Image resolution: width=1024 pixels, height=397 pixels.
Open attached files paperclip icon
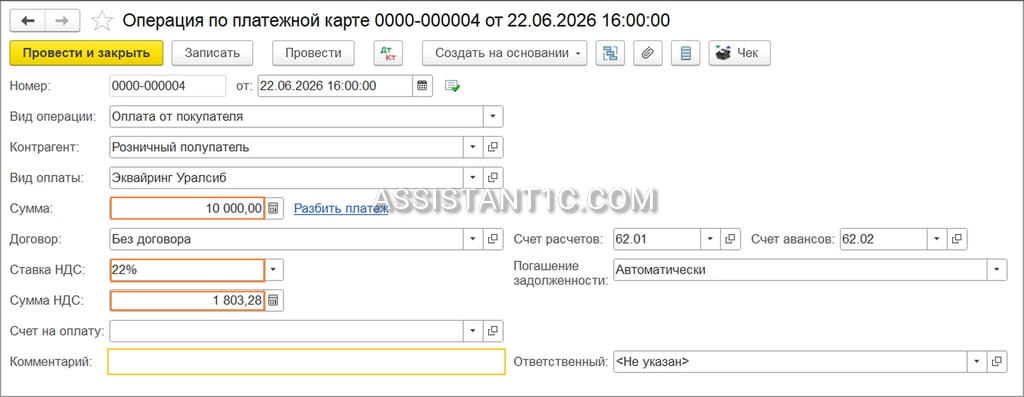[x=647, y=54]
